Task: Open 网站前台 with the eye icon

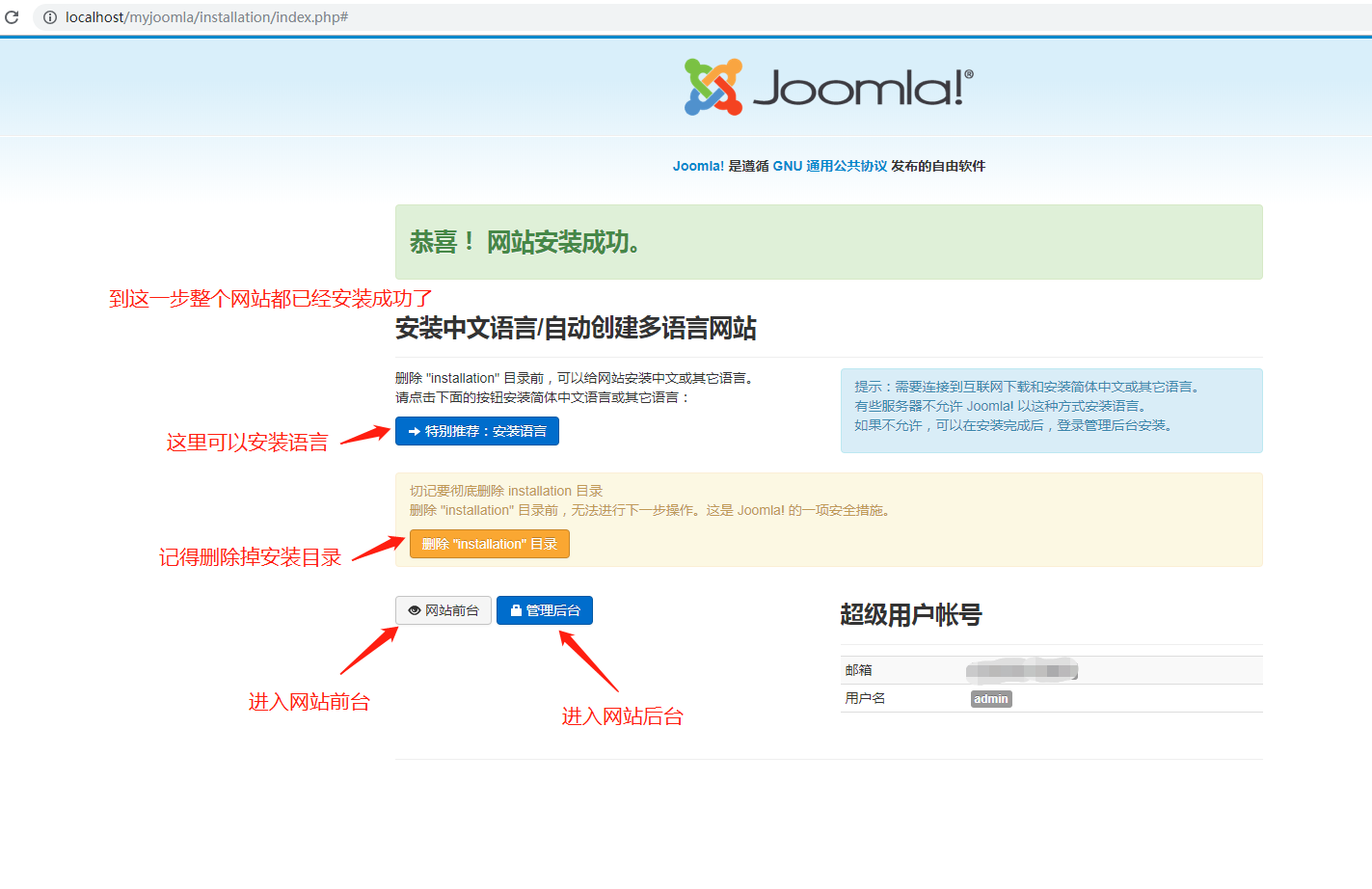Action: (444, 610)
